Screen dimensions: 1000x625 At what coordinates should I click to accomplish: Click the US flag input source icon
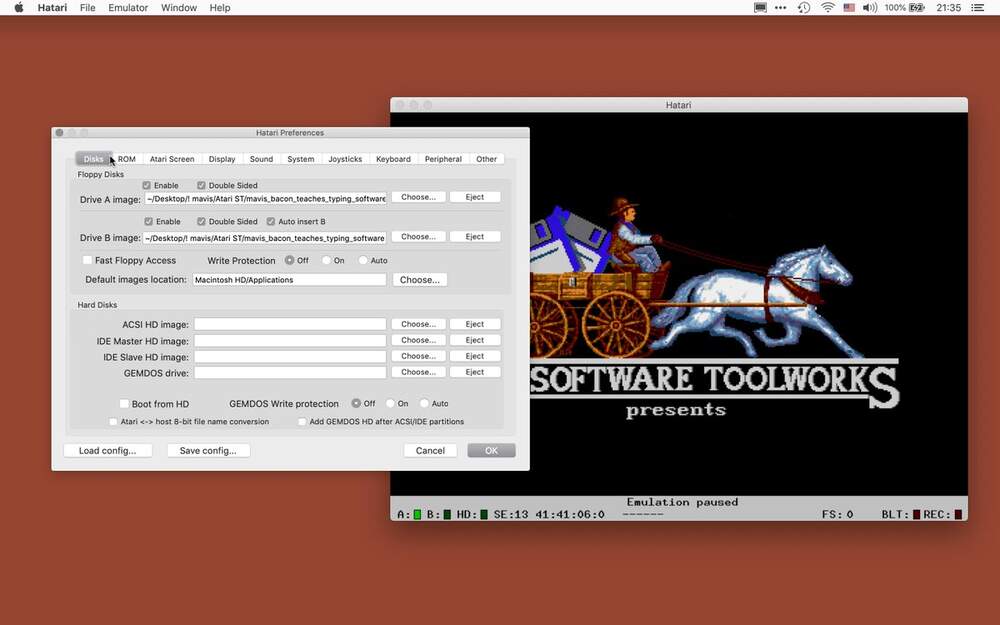(849, 8)
